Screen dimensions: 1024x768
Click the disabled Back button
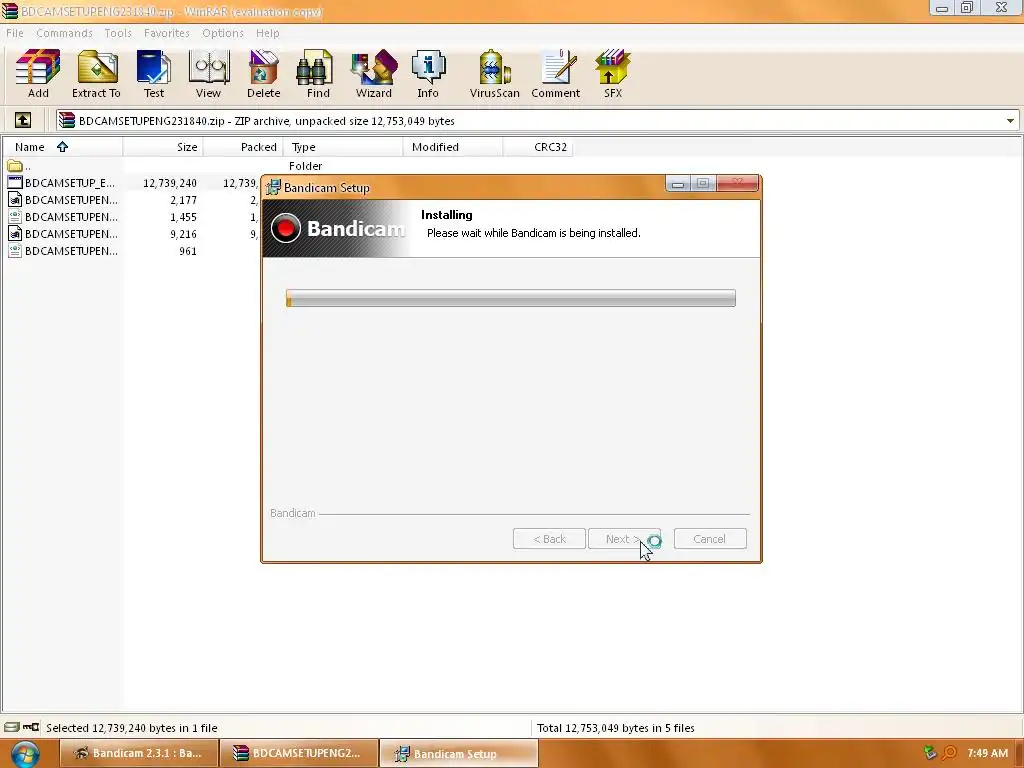click(549, 539)
